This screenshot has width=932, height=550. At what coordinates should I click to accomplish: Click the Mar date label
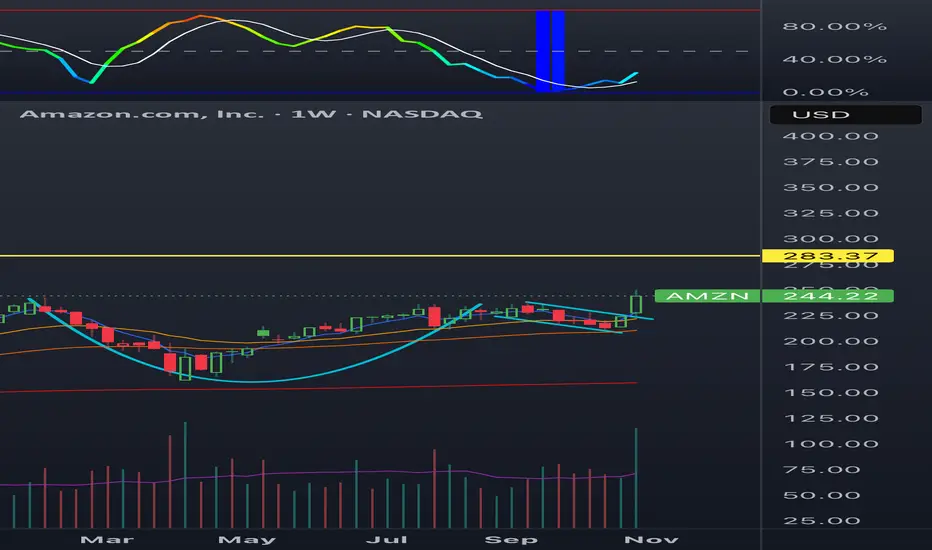107,540
